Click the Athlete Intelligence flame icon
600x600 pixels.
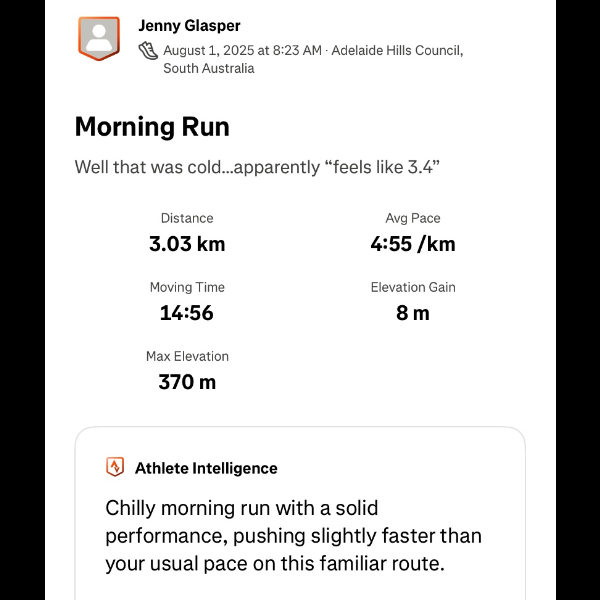[x=115, y=467]
